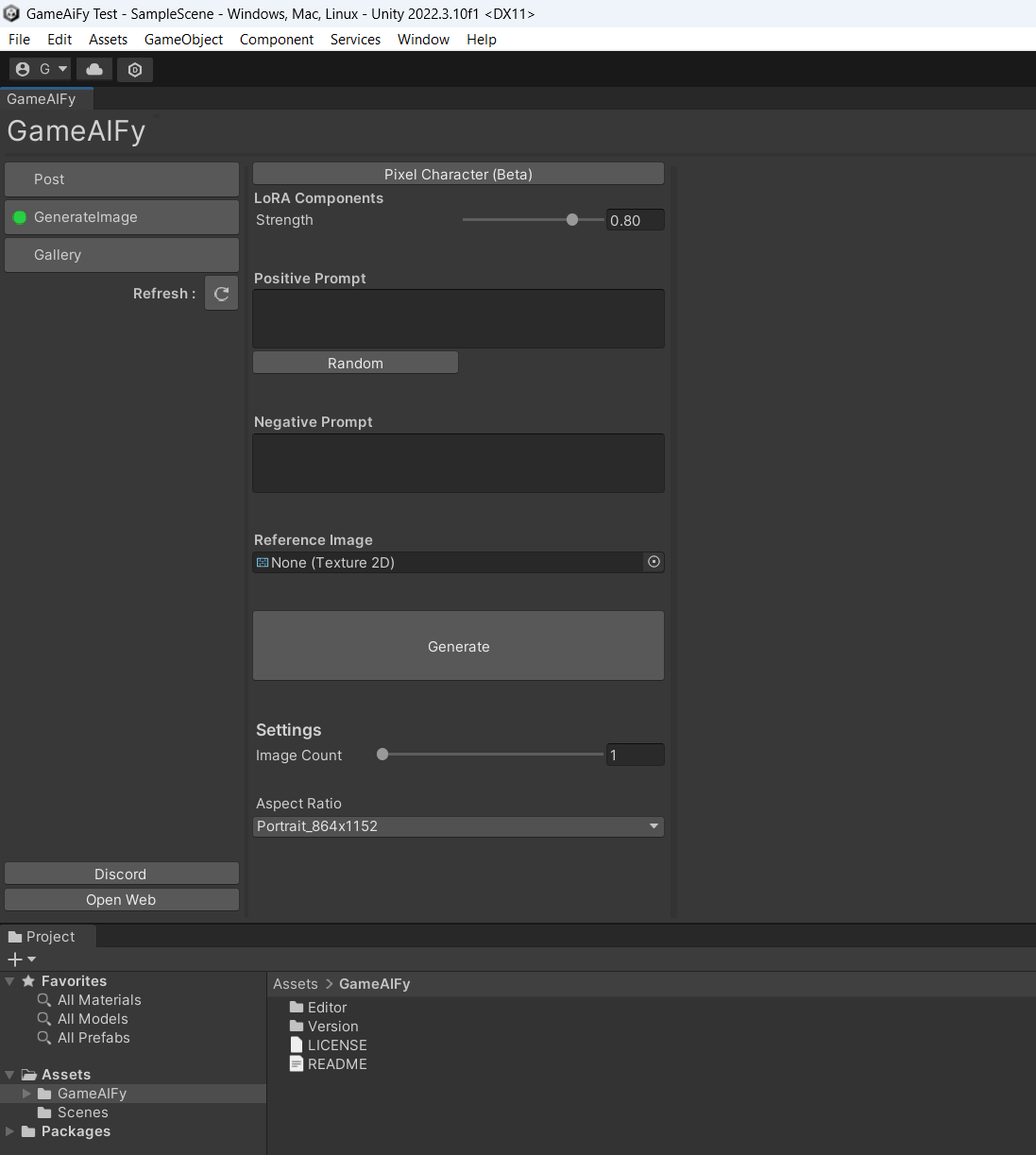This screenshot has width=1036, height=1155.
Task: Click GameAIFy in the breadcrumb path
Action: pos(374,984)
